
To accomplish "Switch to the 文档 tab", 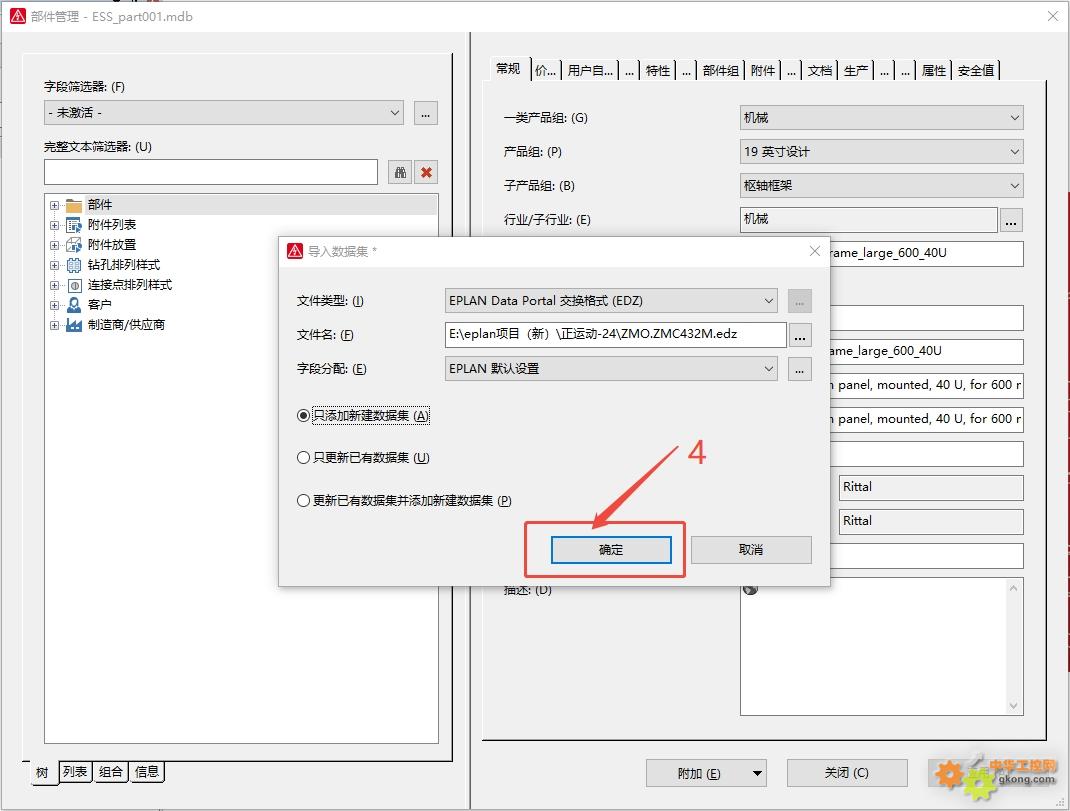I will (820, 70).
